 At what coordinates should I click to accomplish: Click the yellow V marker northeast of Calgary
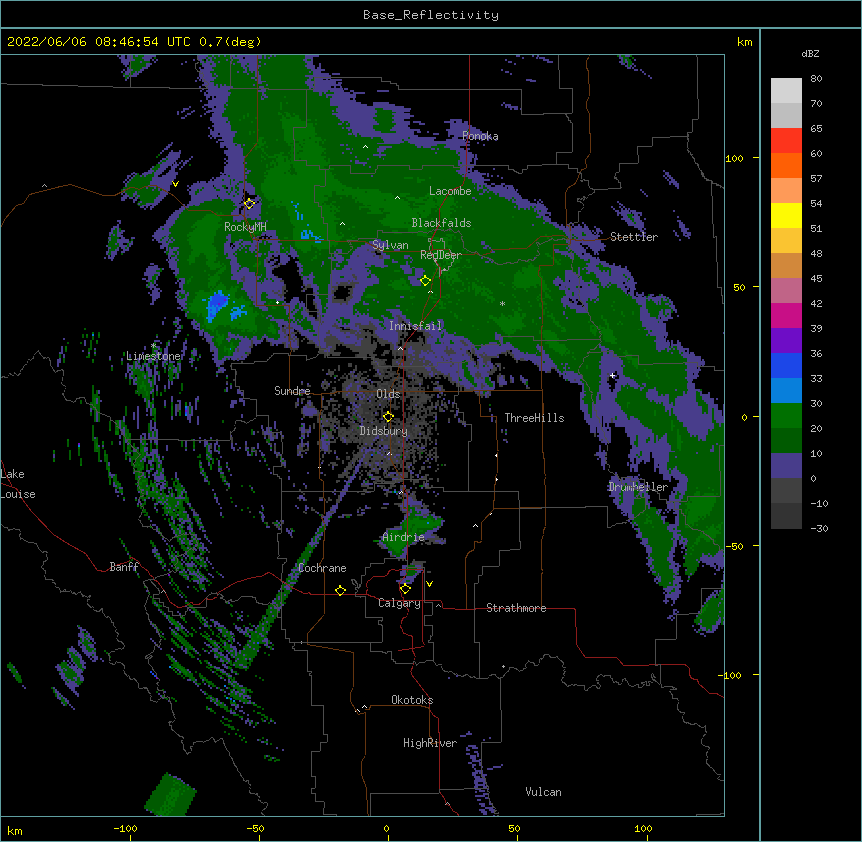[x=429, y=584]
